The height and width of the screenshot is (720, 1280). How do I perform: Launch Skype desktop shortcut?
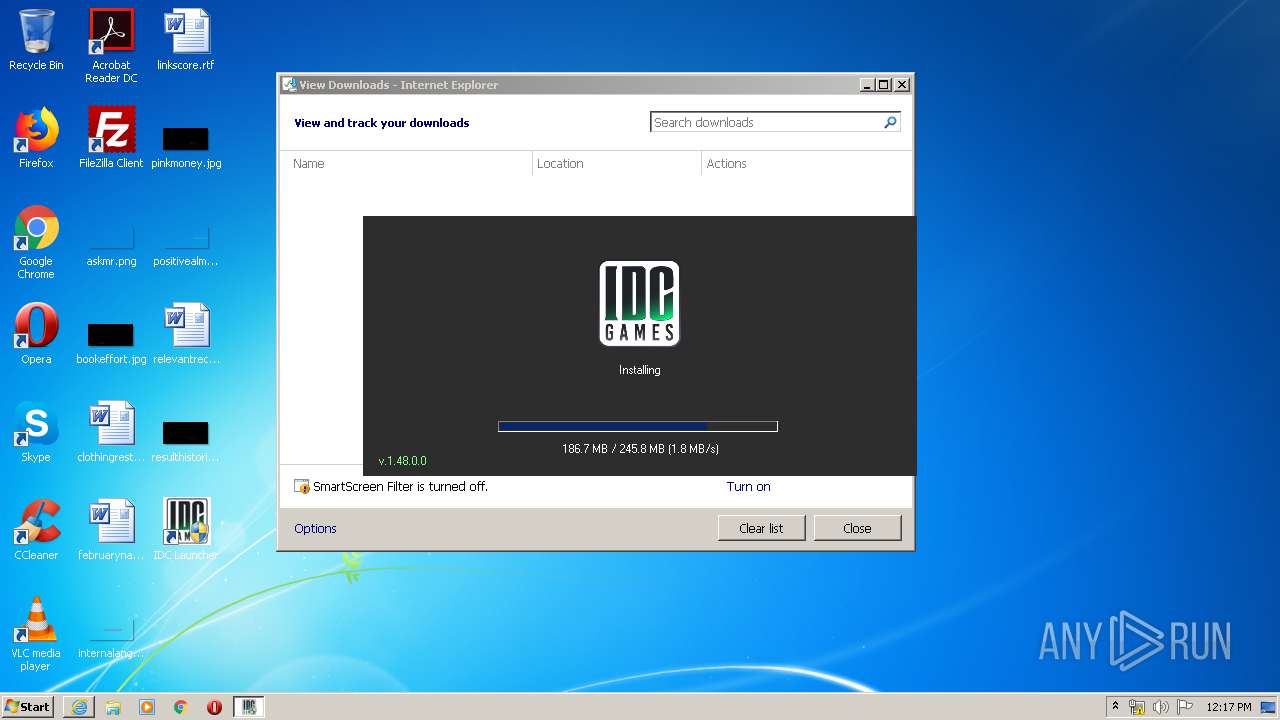click(36, 432)
